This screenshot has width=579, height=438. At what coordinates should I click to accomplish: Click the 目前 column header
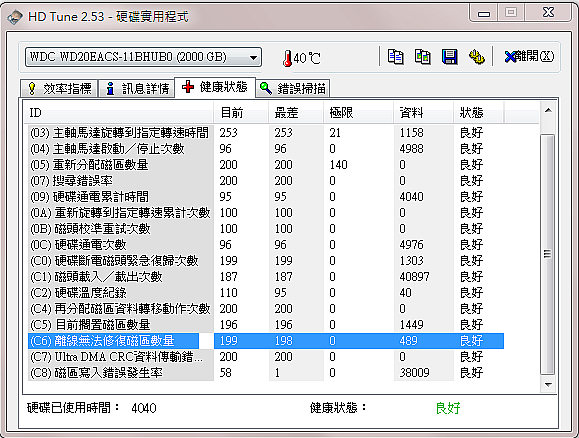pos(241,113)
